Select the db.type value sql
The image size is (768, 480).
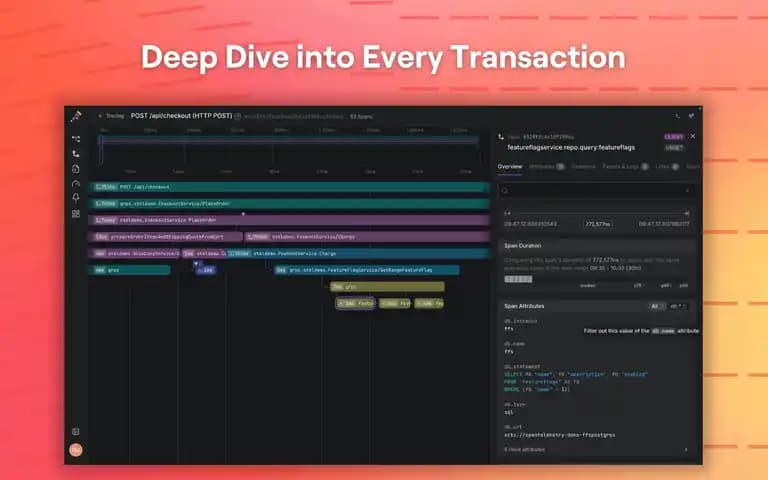[x=508, y=412]
